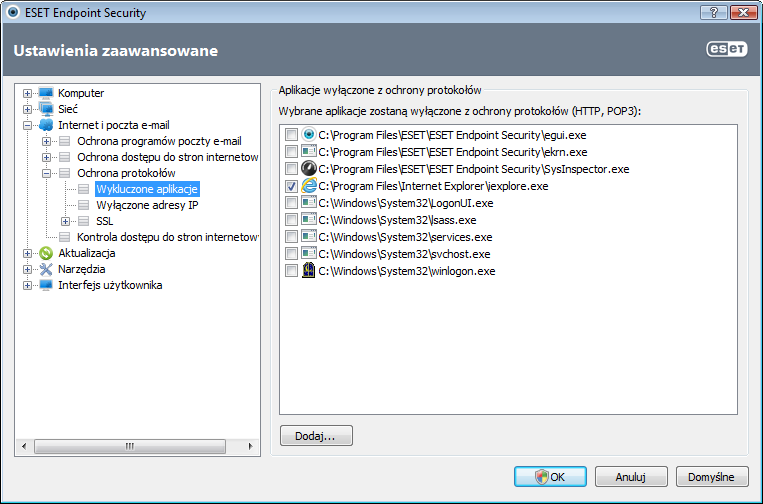Select Wyłączone adresy IP tree item
The image size is (763, 504).
point(147,205)
